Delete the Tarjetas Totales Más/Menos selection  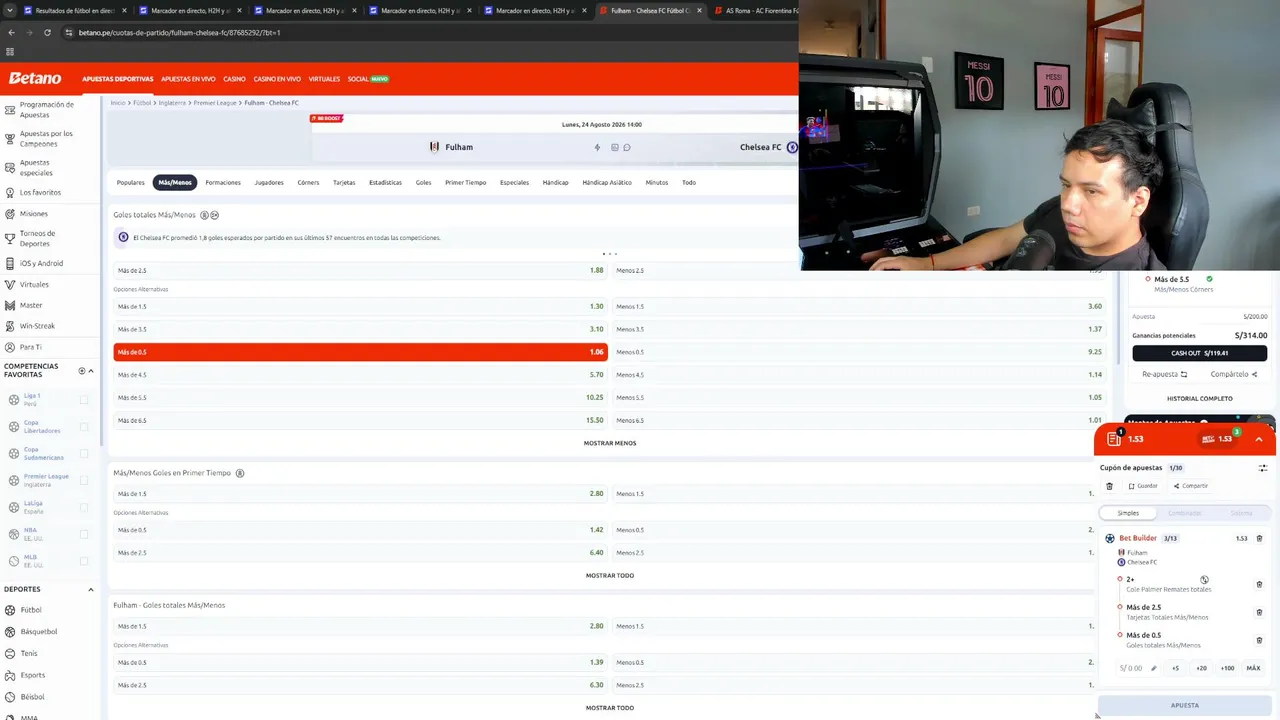1259,612
